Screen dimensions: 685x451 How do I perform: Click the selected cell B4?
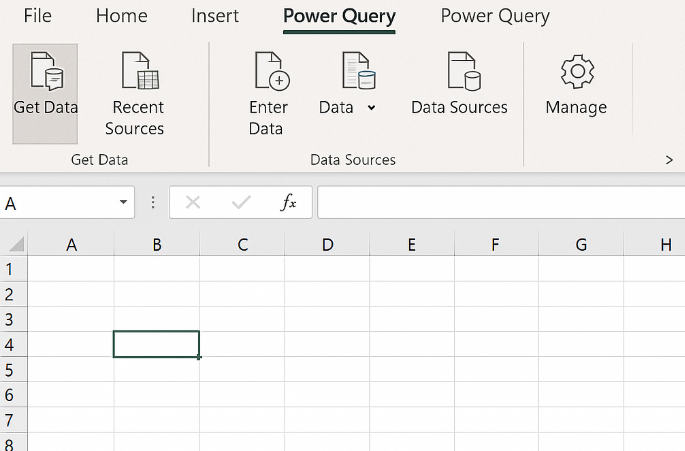pyautogui.click(x=156, y=344)
